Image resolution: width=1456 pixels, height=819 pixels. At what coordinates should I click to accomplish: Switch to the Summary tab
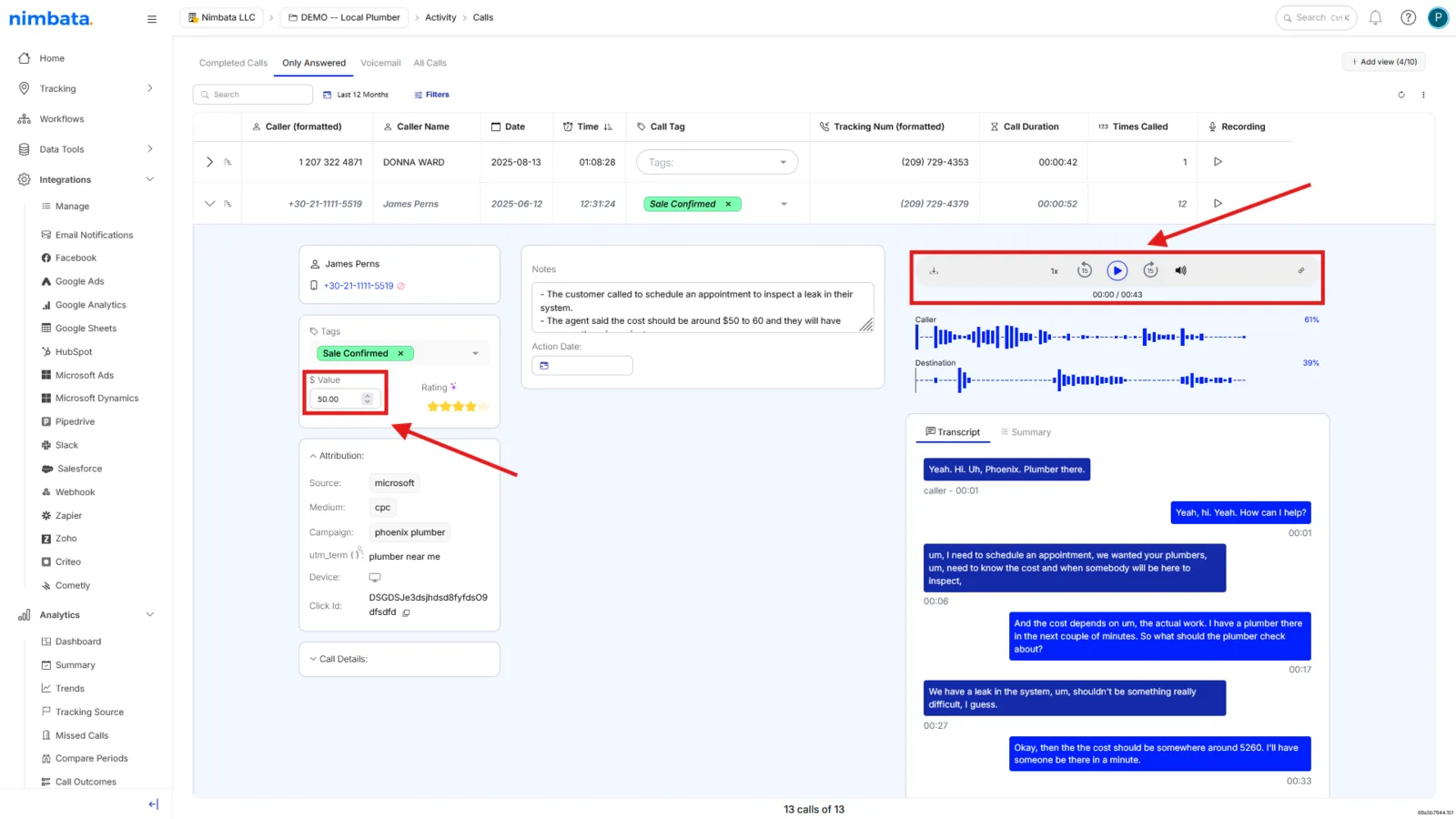point(1026,432)
